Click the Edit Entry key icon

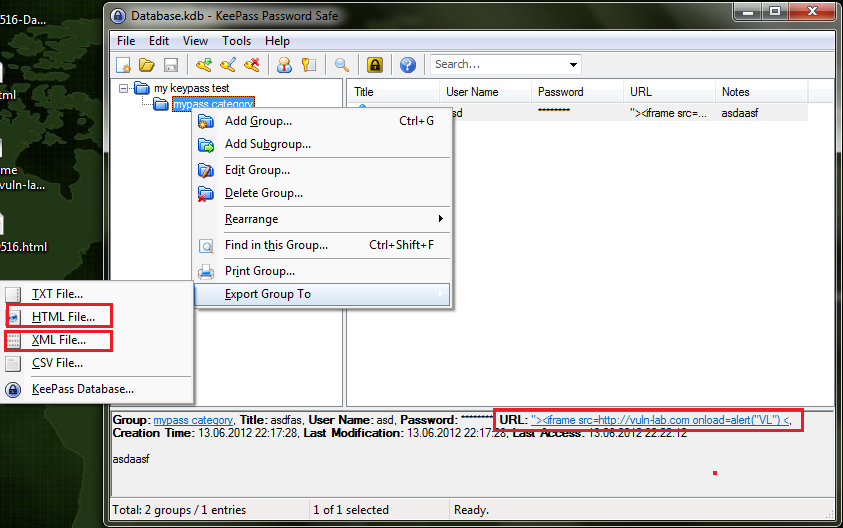pyautogui.click(x=228, y=65)
